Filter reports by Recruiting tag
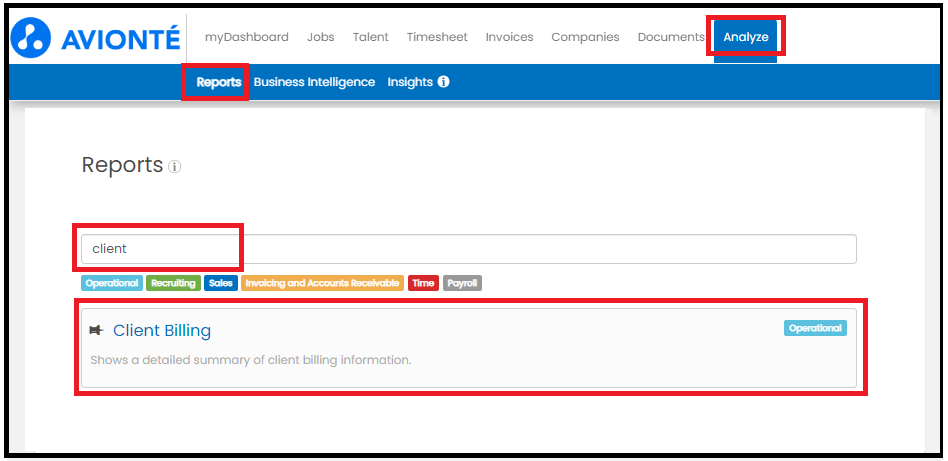The image size is (948, 461). 173,283
